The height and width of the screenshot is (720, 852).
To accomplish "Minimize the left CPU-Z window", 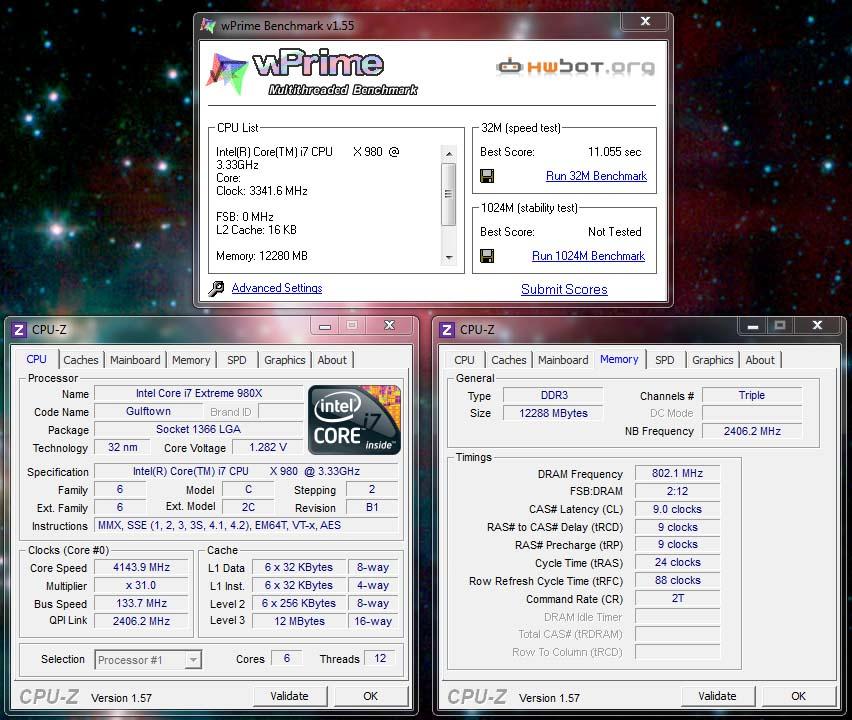I will click(x=325, y=326).
